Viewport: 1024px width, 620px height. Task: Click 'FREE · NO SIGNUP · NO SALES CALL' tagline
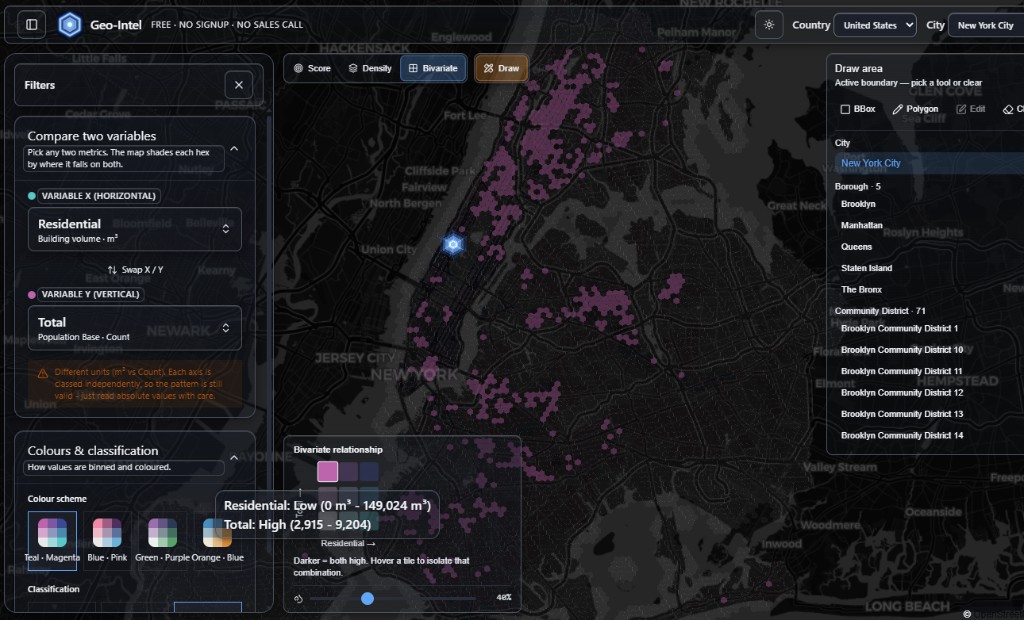(x=227, y=25)
